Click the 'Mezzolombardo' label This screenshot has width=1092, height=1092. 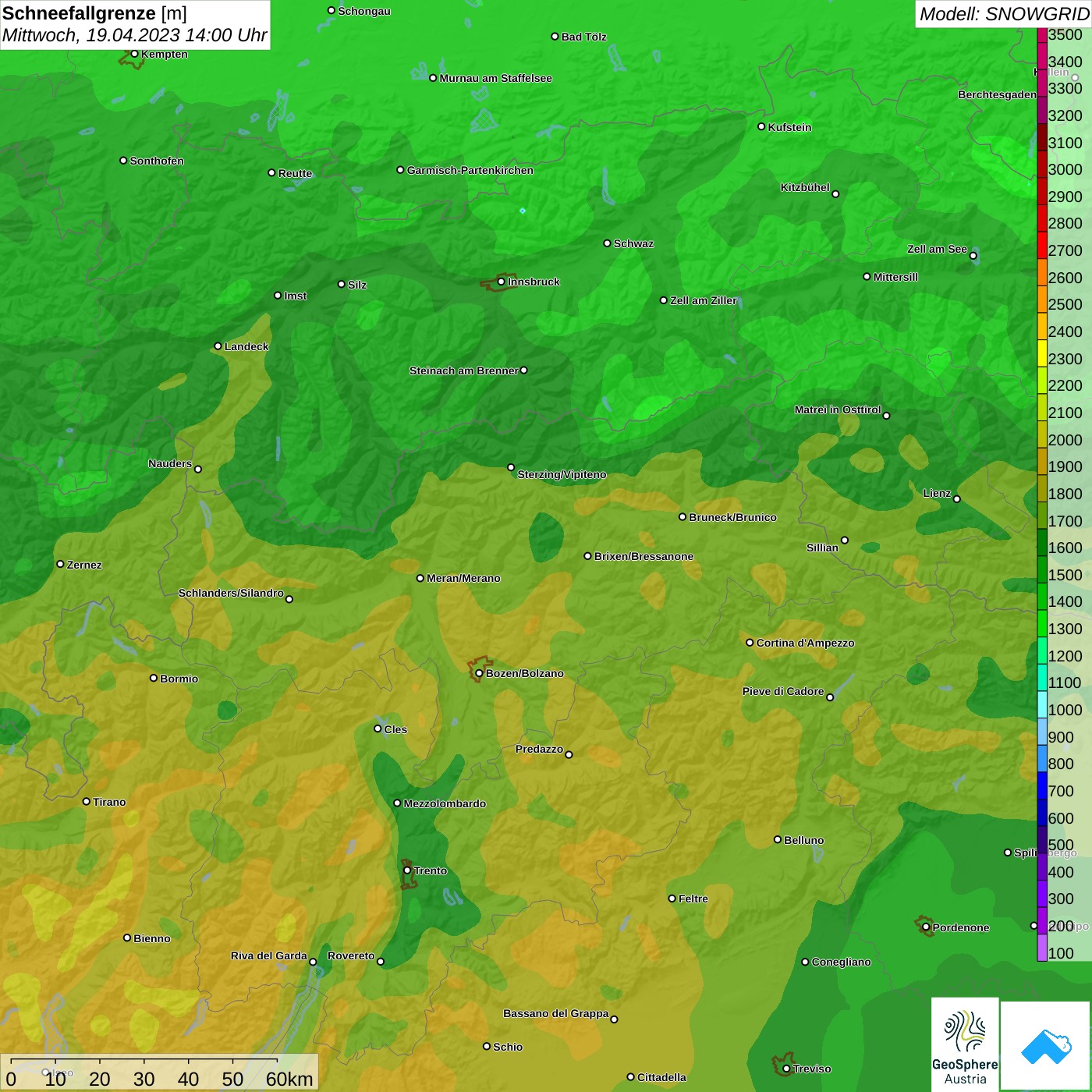coord(445,803)
